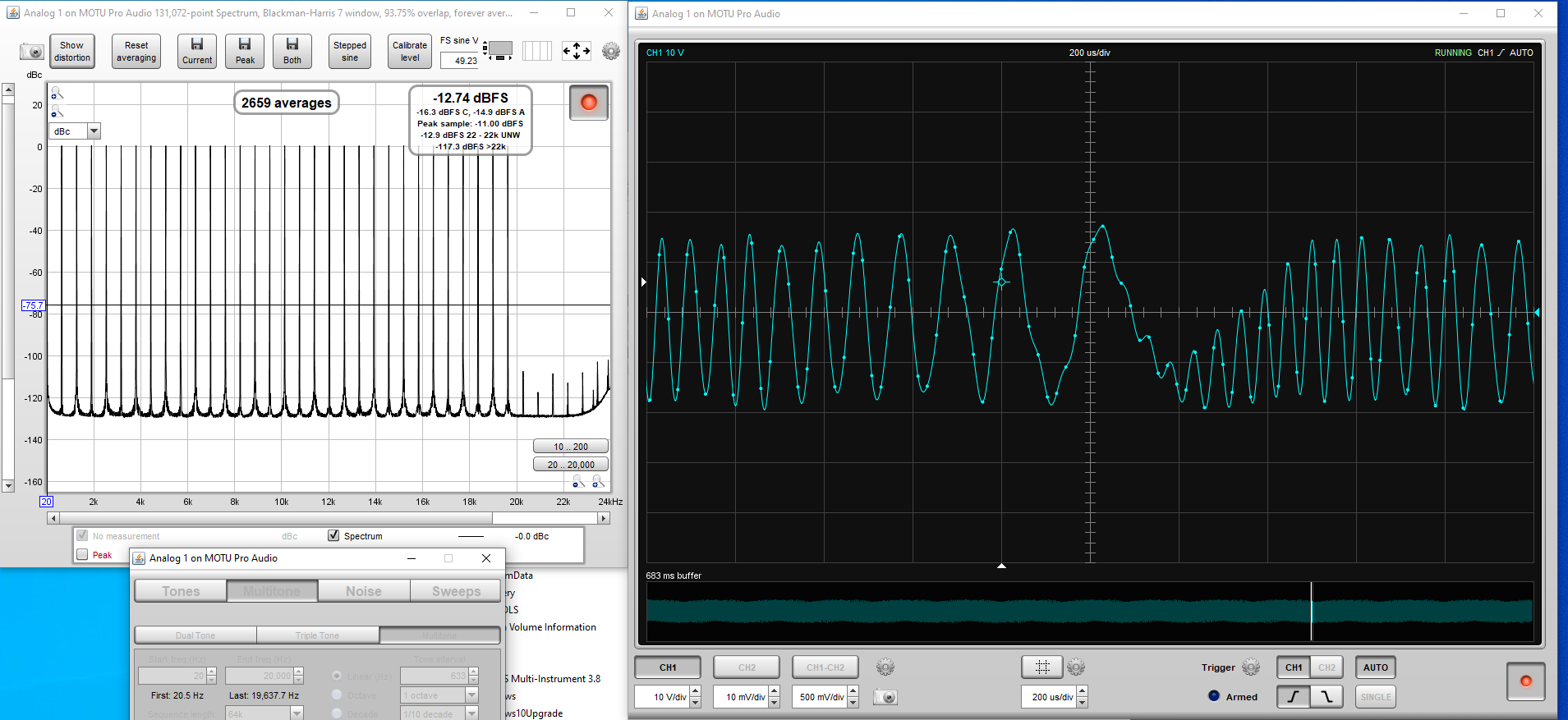Switch to Noise generator tab
1568x720 pixels.
tap(364, 591)
